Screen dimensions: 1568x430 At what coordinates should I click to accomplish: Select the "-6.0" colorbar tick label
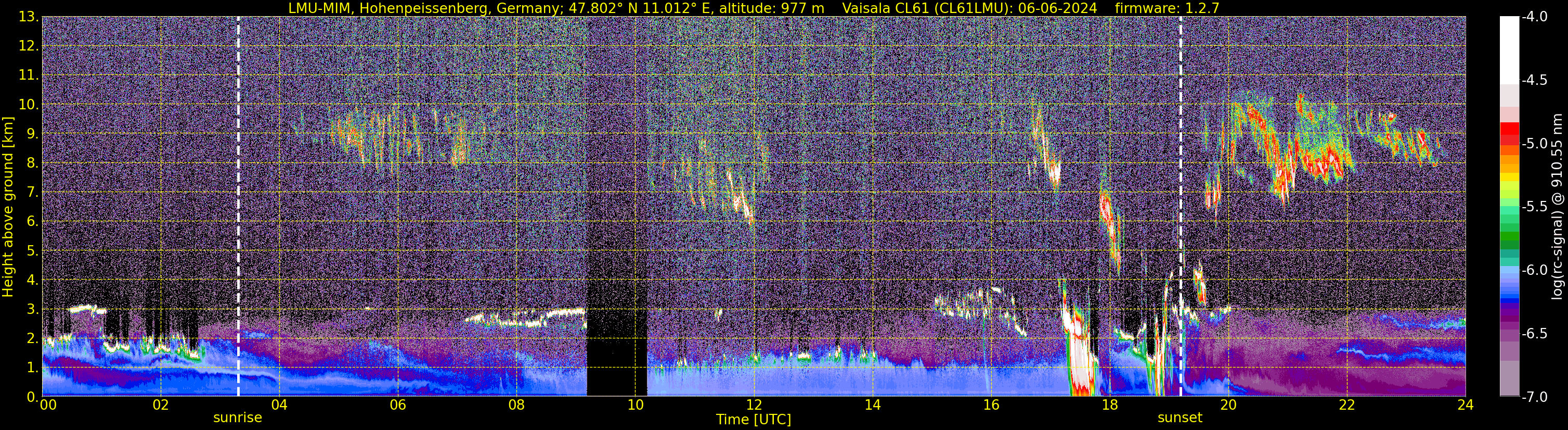(x=1534, y=270)
